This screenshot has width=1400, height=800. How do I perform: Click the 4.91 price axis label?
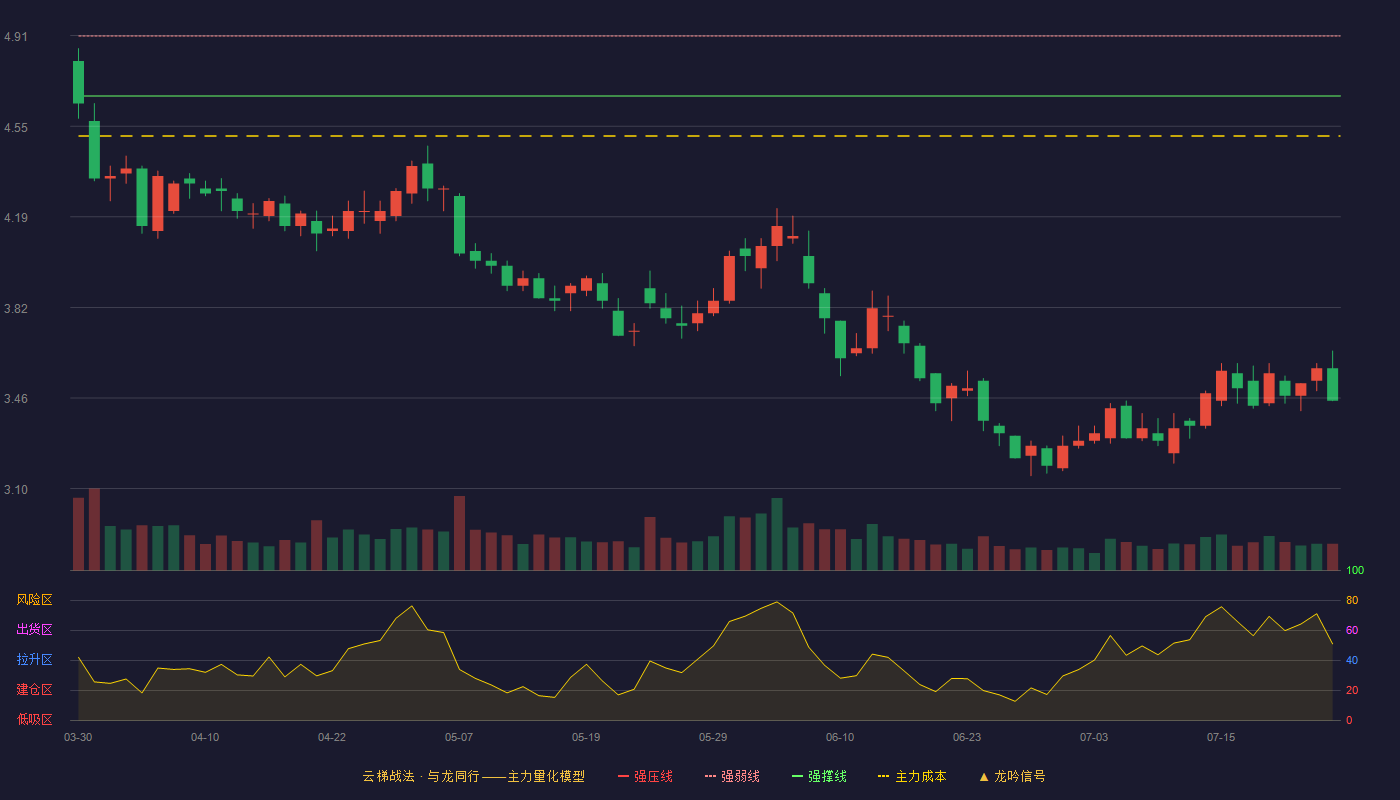click(x=16, y=37)
